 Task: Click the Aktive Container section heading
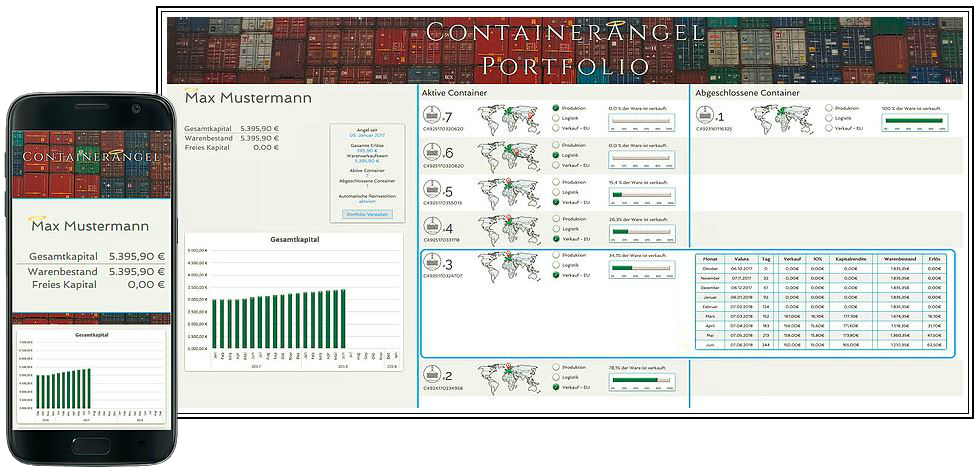coord(455,92)
